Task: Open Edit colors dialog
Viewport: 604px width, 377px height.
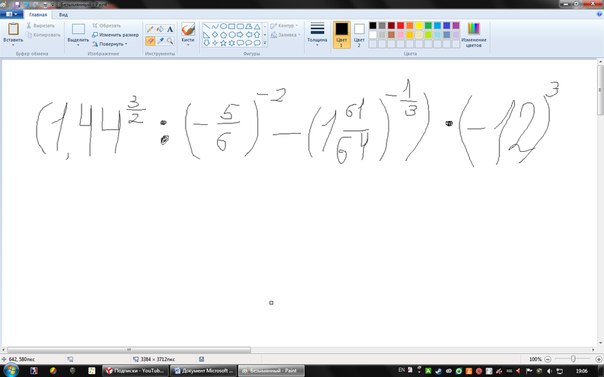Action: coord(474,35)
